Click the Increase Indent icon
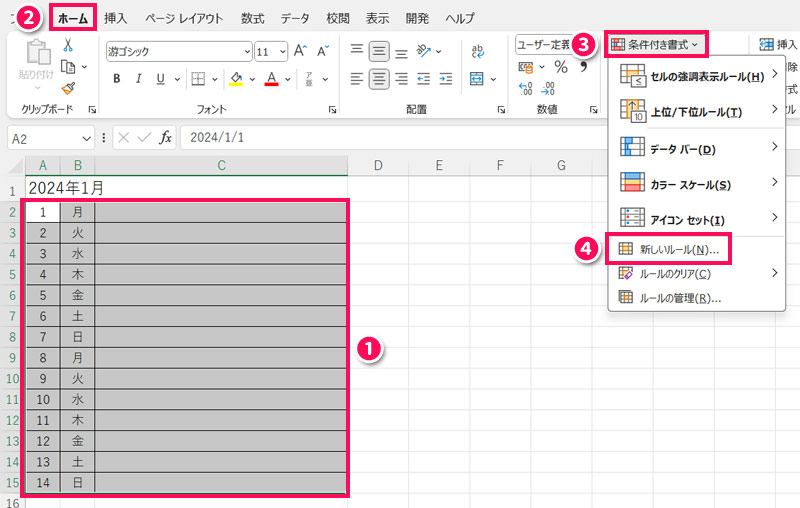This screenshot has height=508, width=800. [x=446, y=79]
